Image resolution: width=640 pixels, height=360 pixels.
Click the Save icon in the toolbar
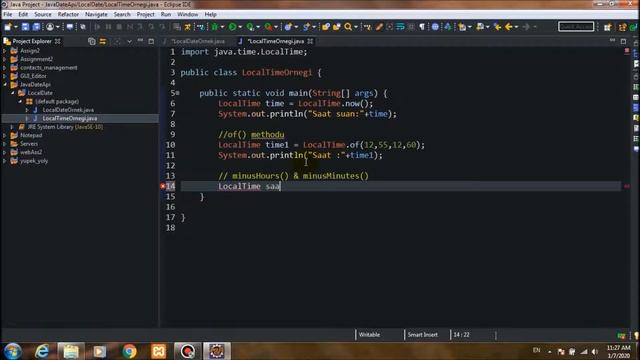pos(25,27)
